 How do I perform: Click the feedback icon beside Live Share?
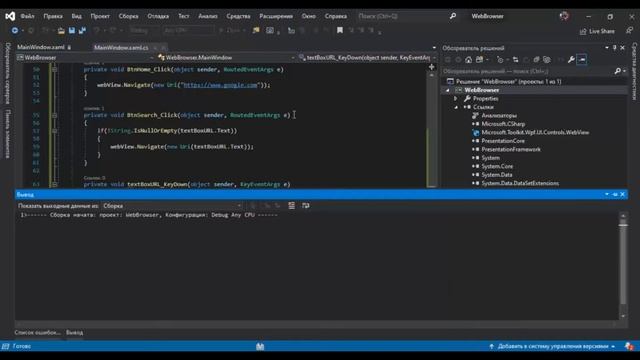pyautogui.click(x=629, y=31)
